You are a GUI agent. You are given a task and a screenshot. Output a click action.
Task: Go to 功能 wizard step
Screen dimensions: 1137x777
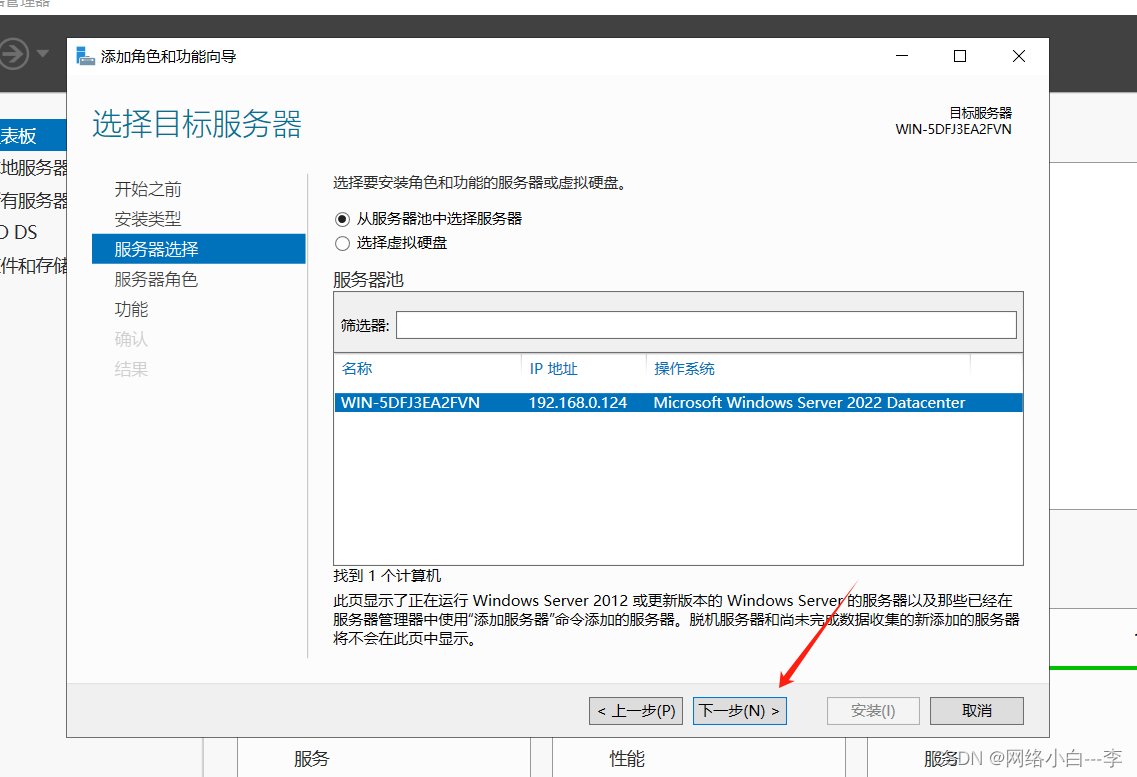click(x=131, y=309)
